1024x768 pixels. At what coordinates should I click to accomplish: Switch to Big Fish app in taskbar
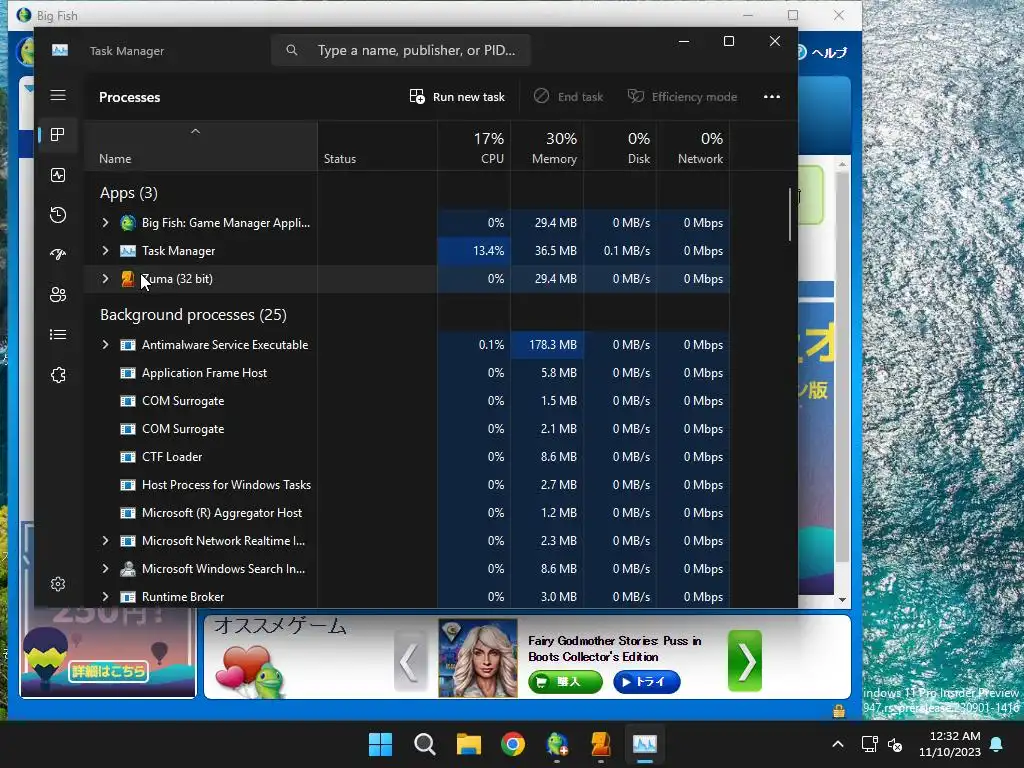556,744
